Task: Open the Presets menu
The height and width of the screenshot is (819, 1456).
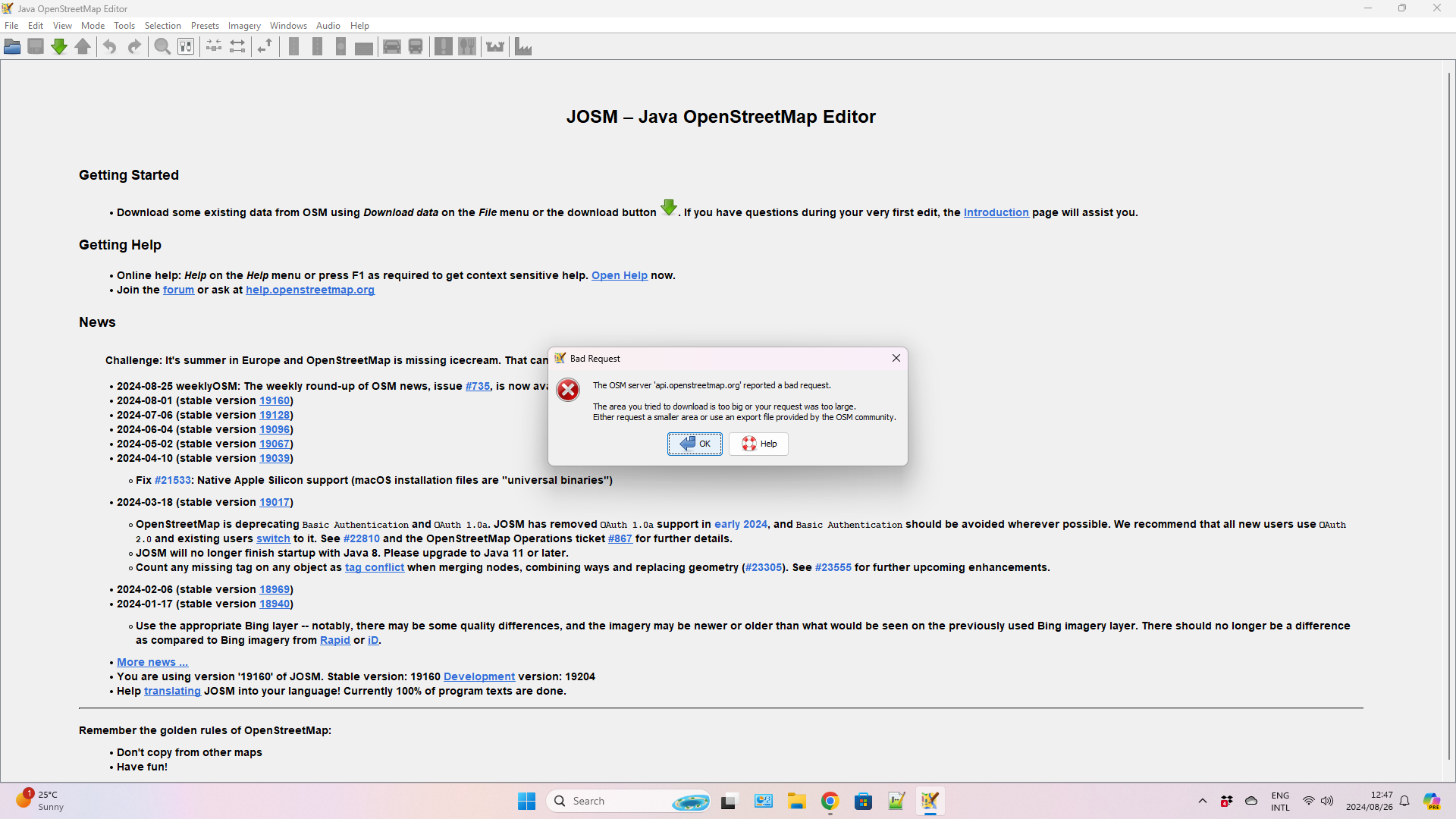Action: click(205, 26)
